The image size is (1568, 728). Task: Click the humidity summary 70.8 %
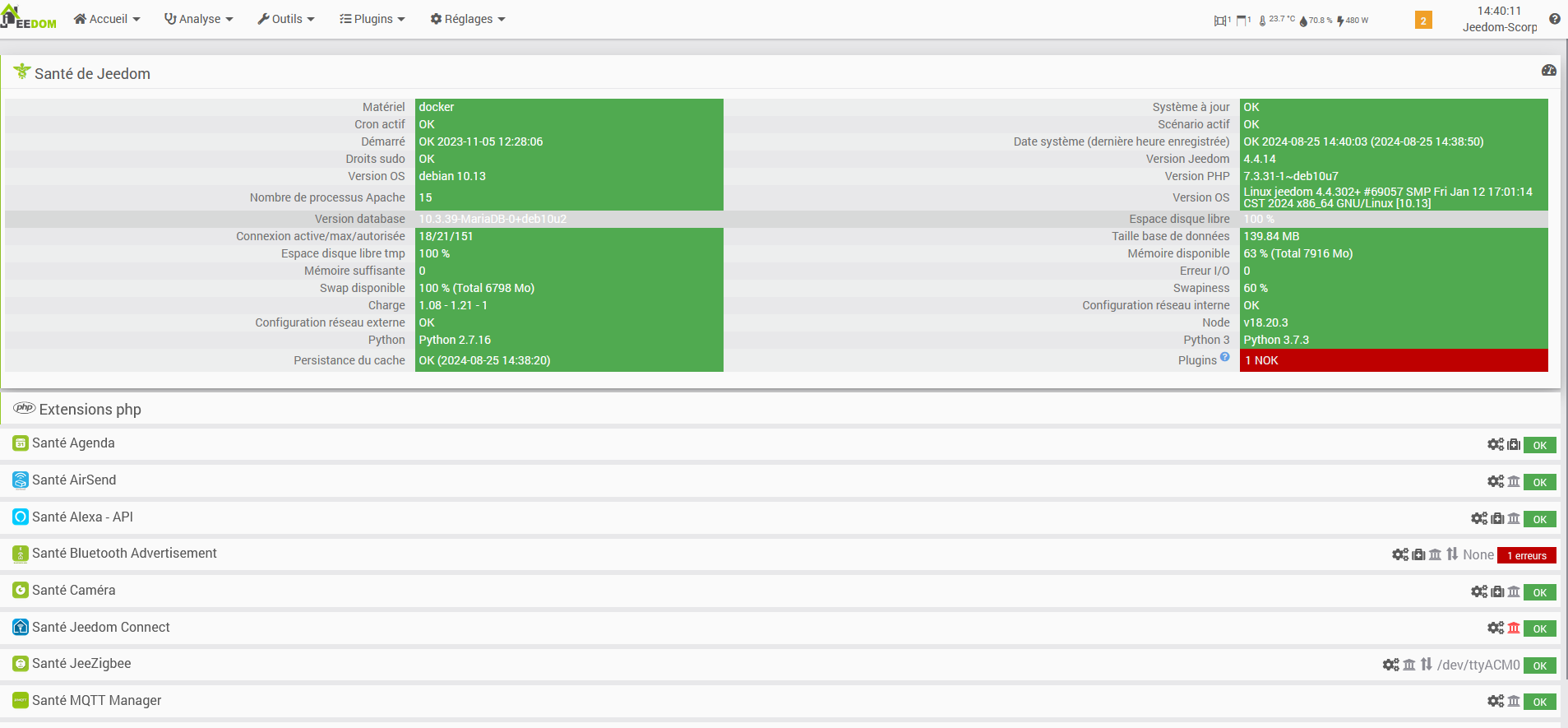click(1316, 21)
